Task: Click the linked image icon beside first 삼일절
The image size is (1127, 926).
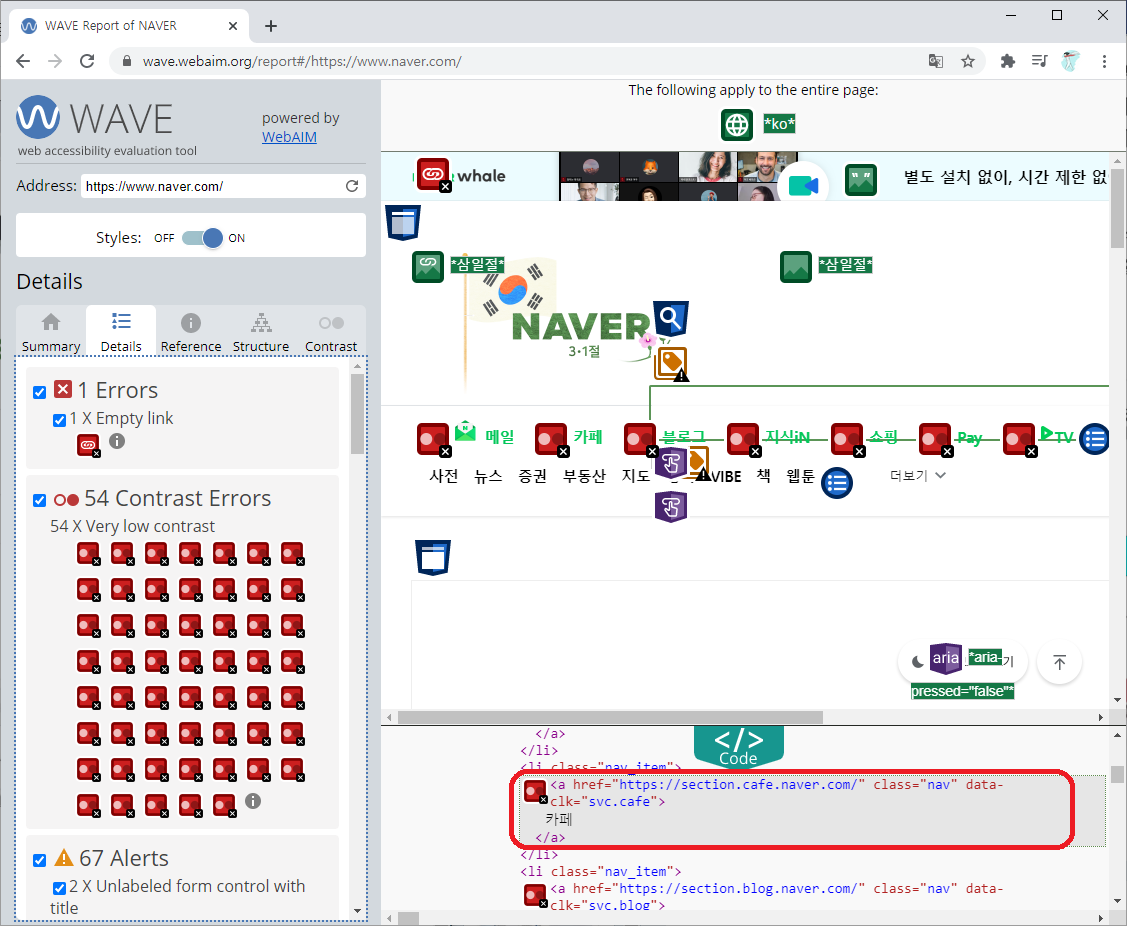Action: click(x=428, y=267)
